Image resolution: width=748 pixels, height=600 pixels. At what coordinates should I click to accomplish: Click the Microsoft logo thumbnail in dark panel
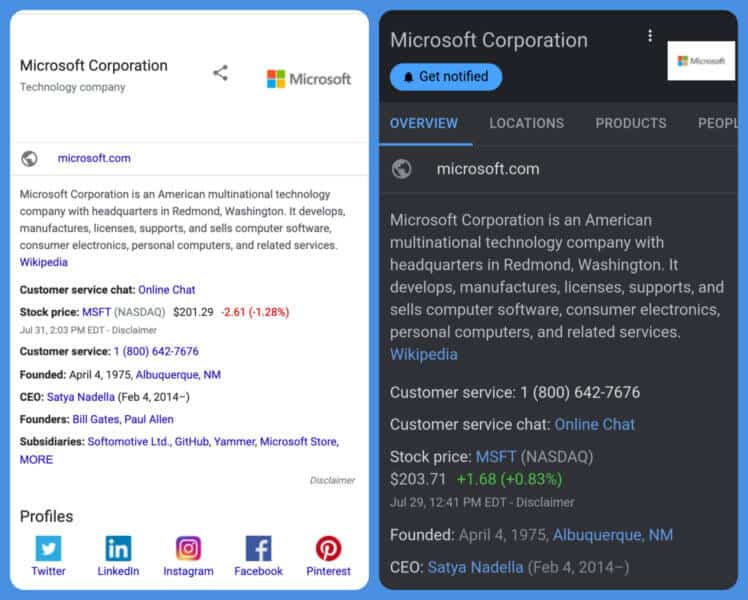pyautogui.click(x=701, y=61)
